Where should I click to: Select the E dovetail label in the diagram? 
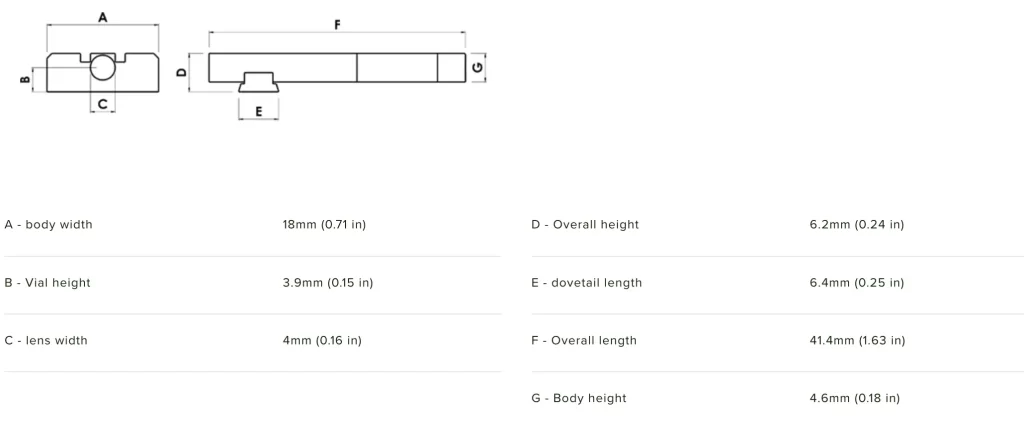tap(259, 112)
